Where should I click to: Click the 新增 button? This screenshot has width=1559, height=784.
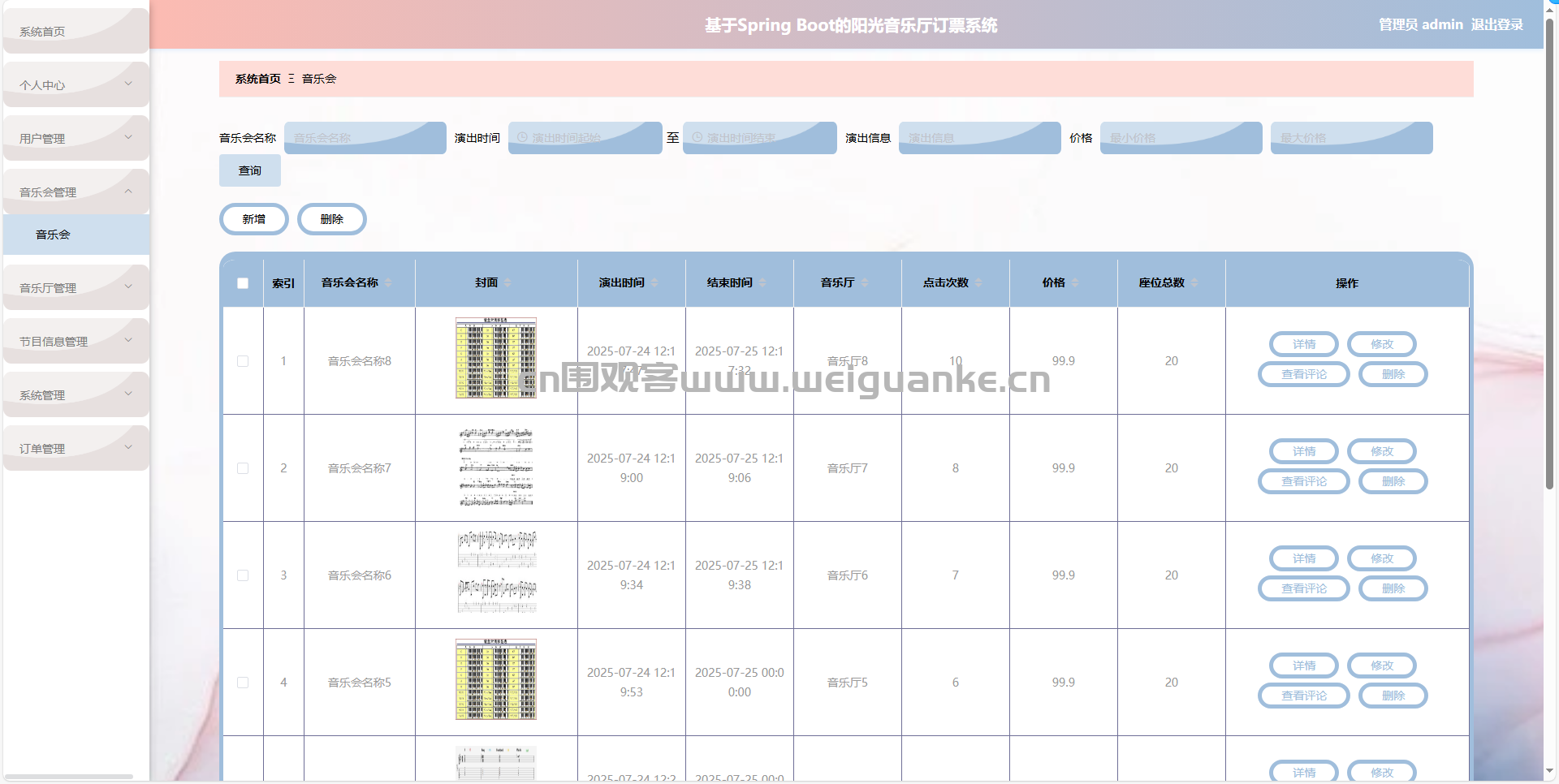[254, 219]
